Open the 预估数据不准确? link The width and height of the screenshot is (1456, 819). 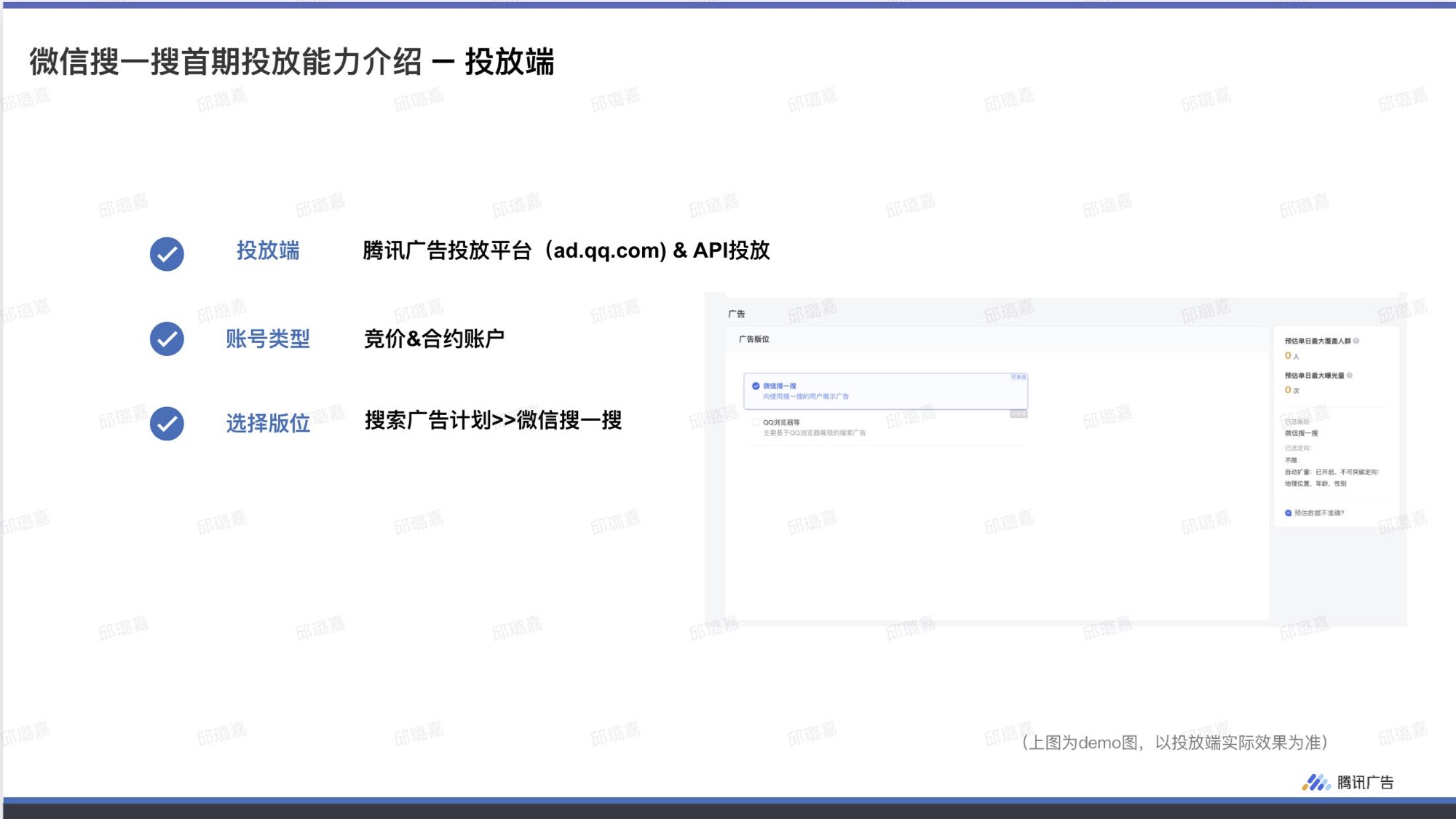[1319, 513]
